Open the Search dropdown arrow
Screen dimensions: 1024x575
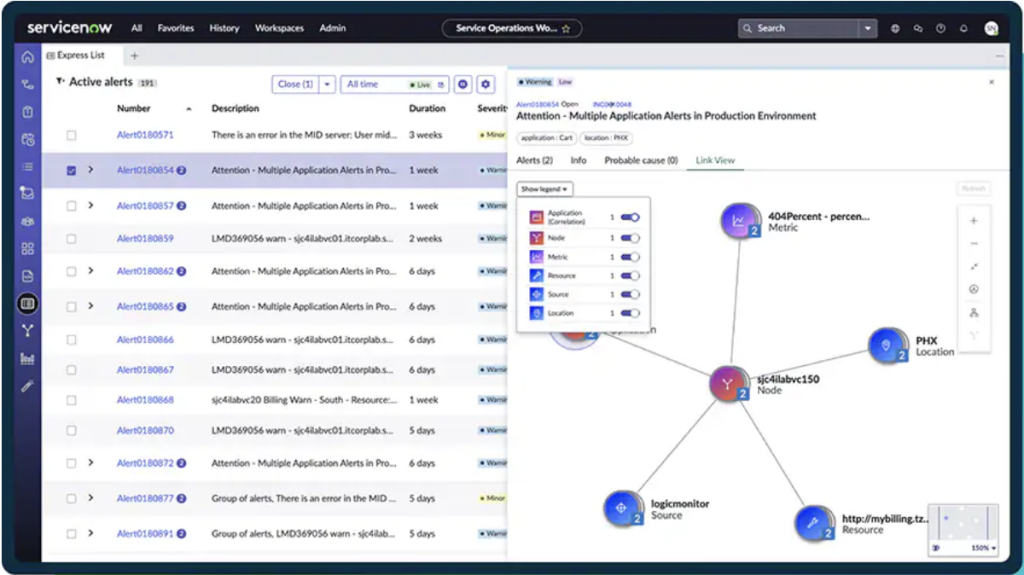pyautogui.click(x=867, y=28)
